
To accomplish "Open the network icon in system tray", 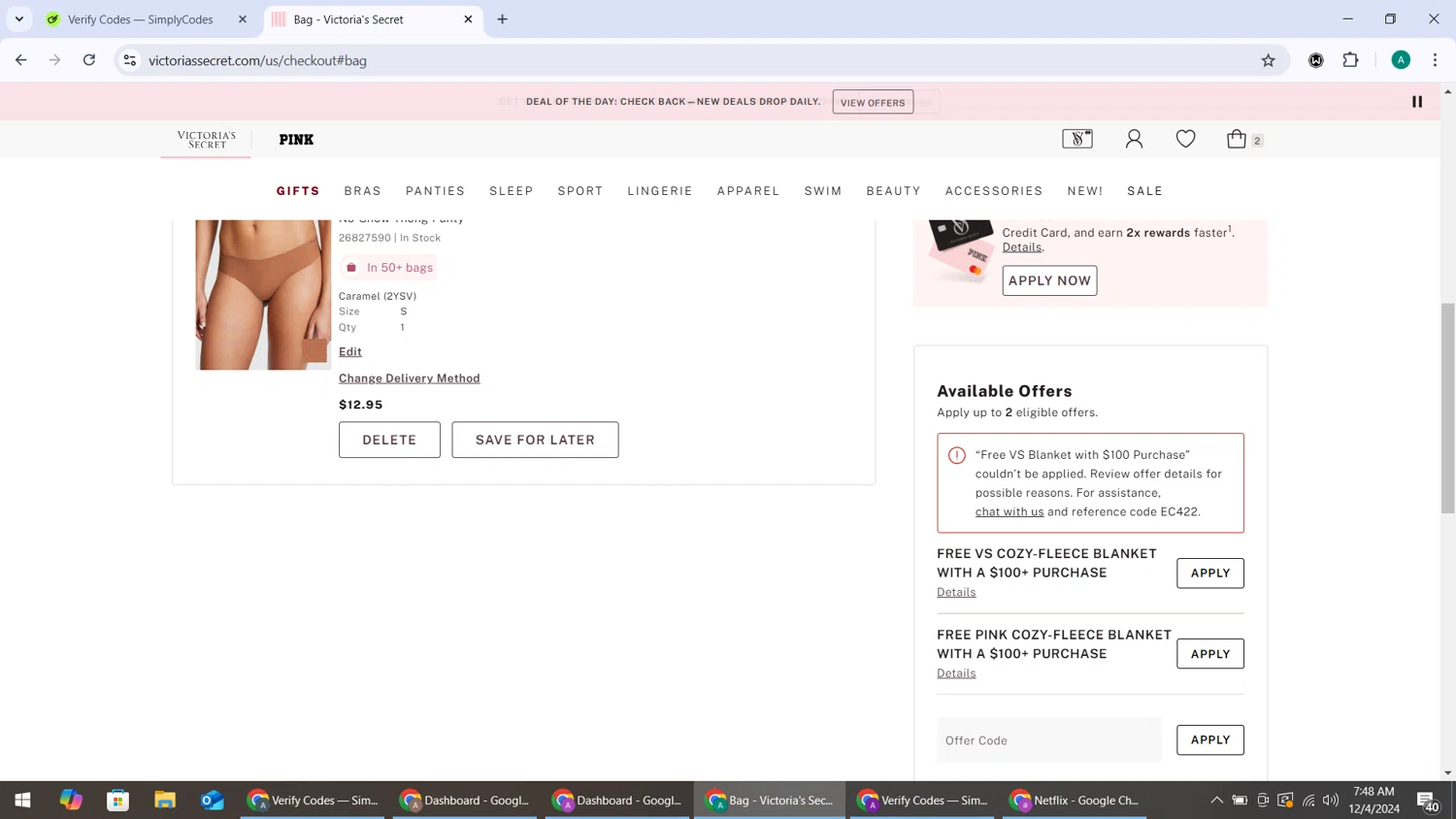I will coord(1308,801).
